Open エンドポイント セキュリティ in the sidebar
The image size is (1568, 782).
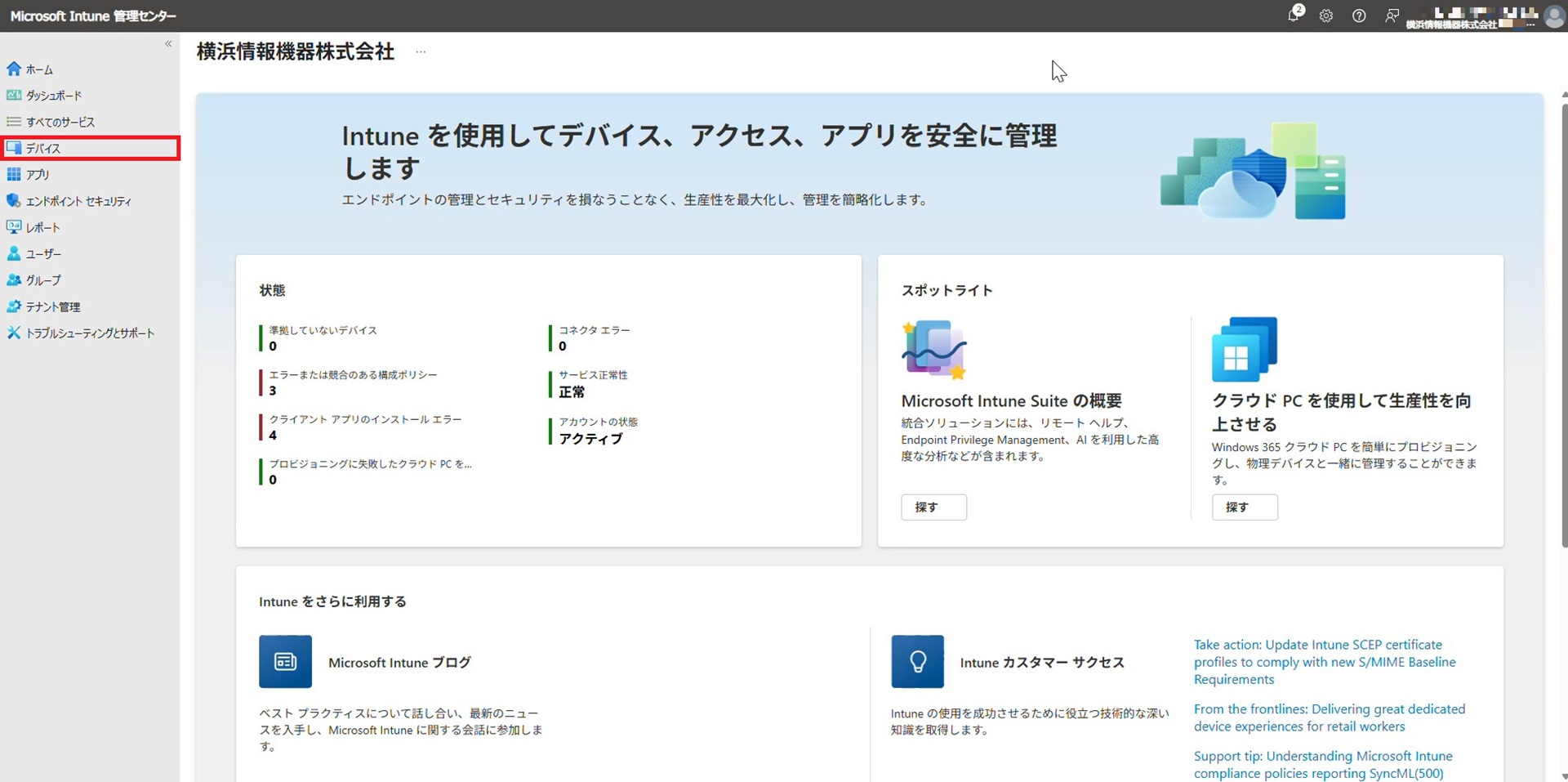pyautogui.click(x=78, y=201)
